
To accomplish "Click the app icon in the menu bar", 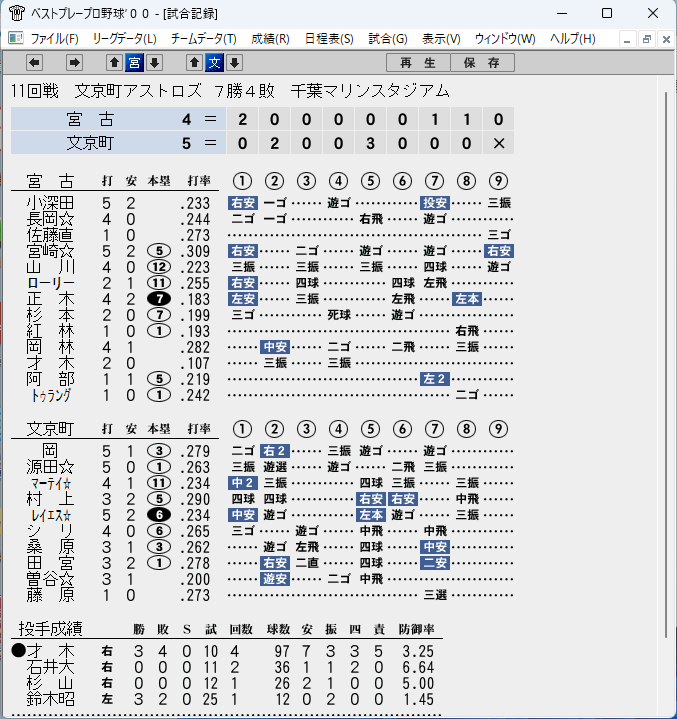I will 16,38.
